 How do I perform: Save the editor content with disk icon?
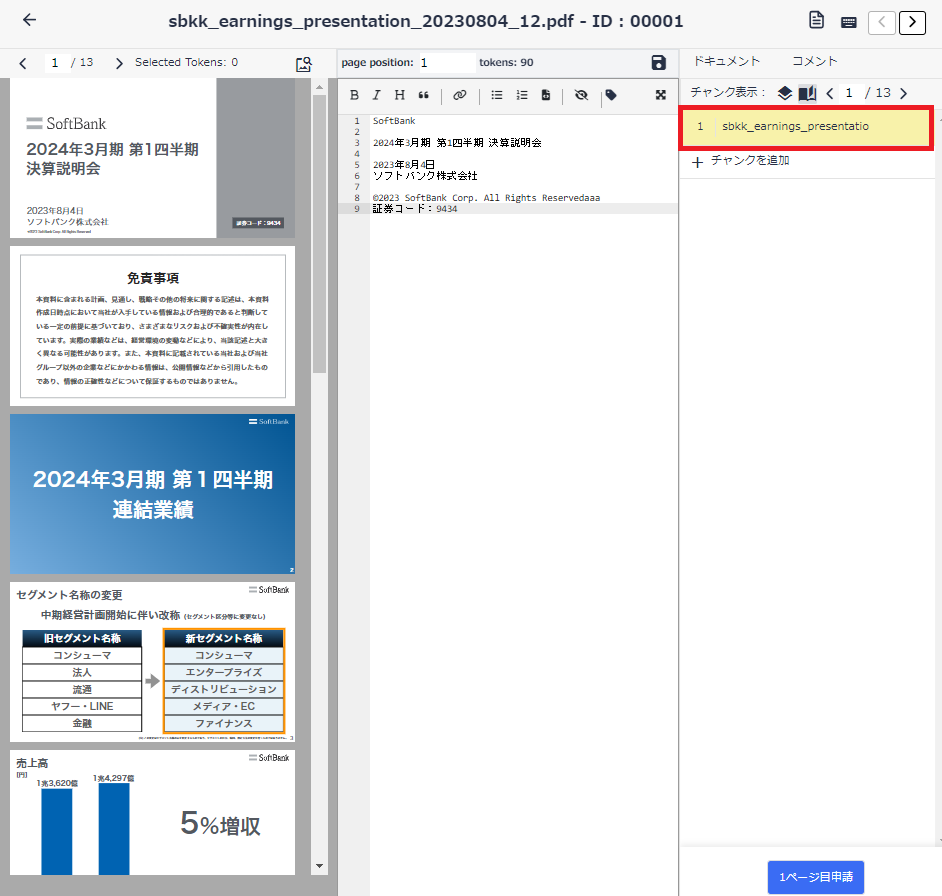[658, 62]
